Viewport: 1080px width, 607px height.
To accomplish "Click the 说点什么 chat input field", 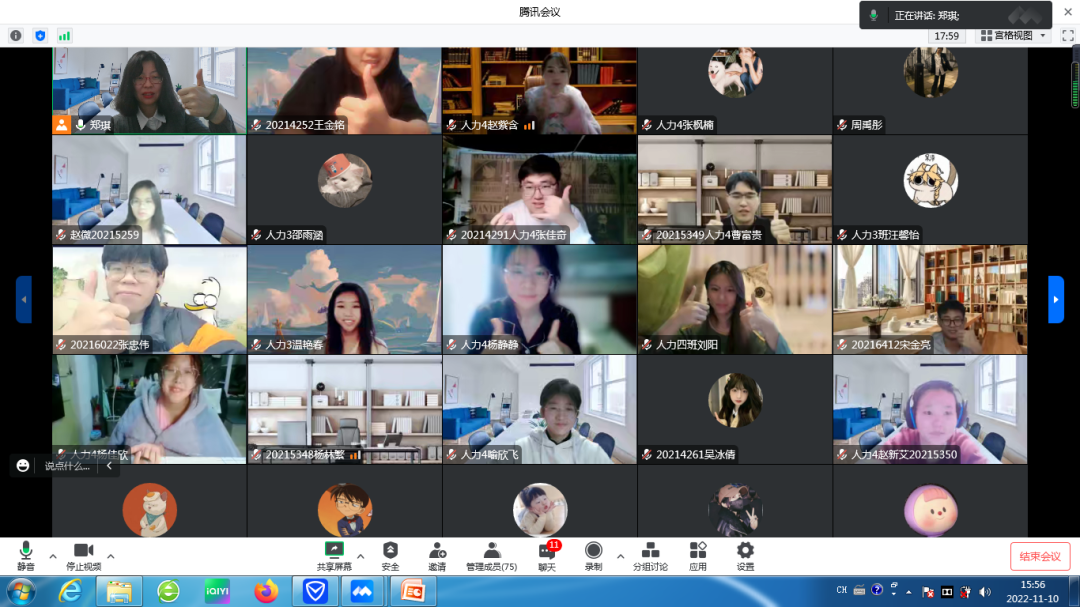I will [x=67, y=466].
